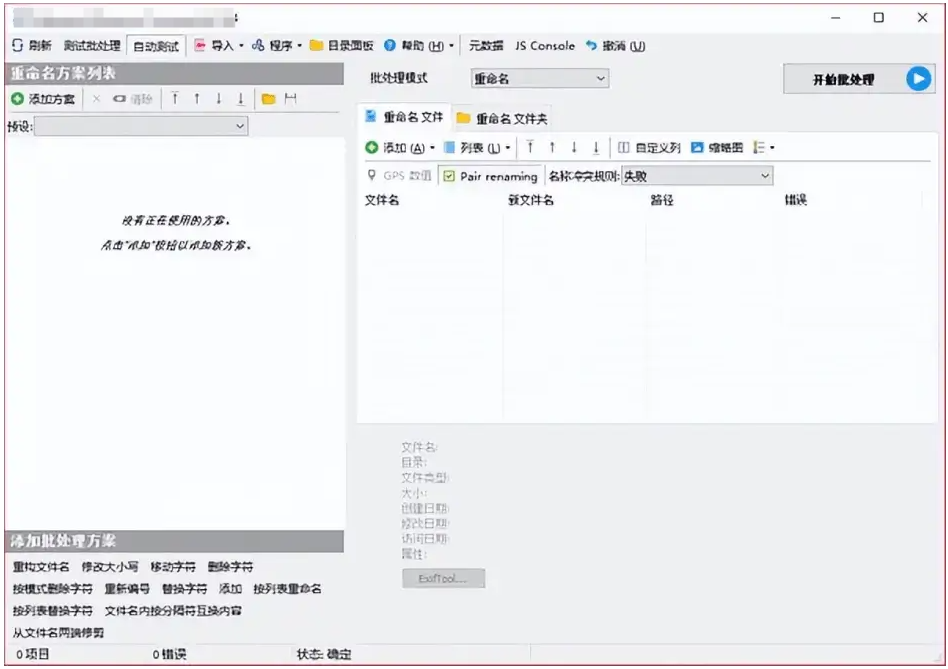The width and height of the screenshot is (948, 669).
Task: Click 元数据 in the top toolbar
Action: 486,45
